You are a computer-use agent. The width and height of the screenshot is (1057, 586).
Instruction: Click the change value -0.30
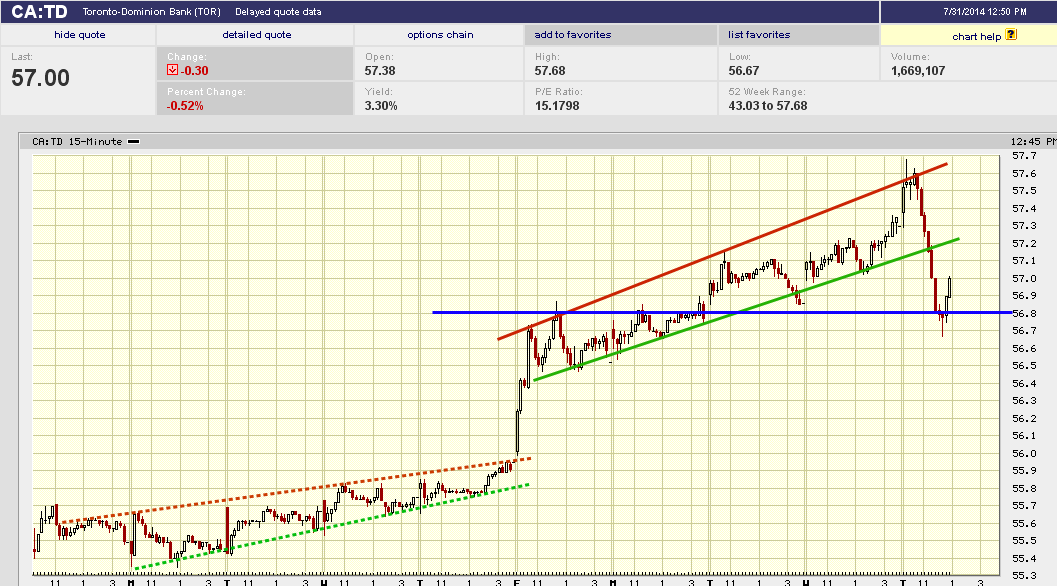[195, 71]
